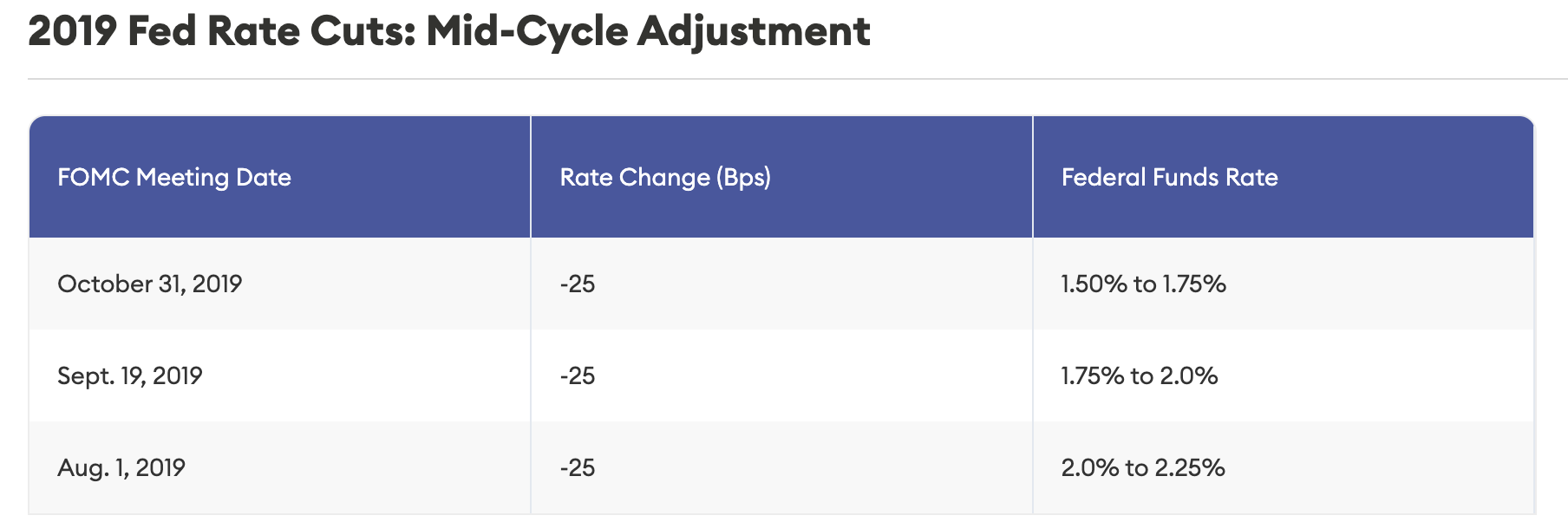Click the 'October 31, 2019' date cell
1568x522 pixels.
click(x=149, y=284)
